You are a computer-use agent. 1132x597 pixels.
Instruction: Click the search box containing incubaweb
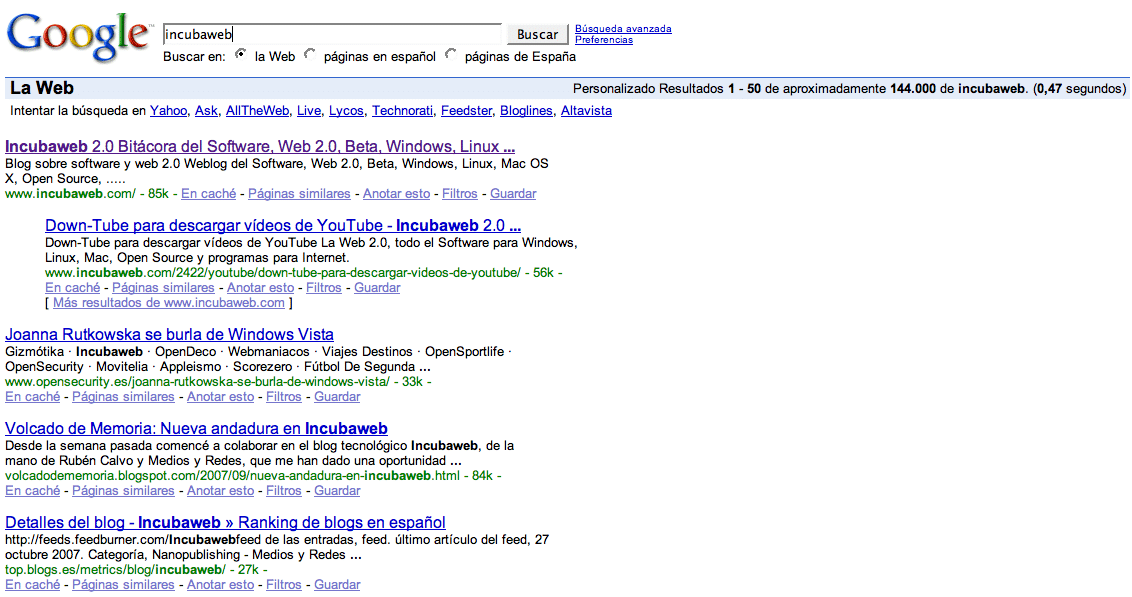332,34
